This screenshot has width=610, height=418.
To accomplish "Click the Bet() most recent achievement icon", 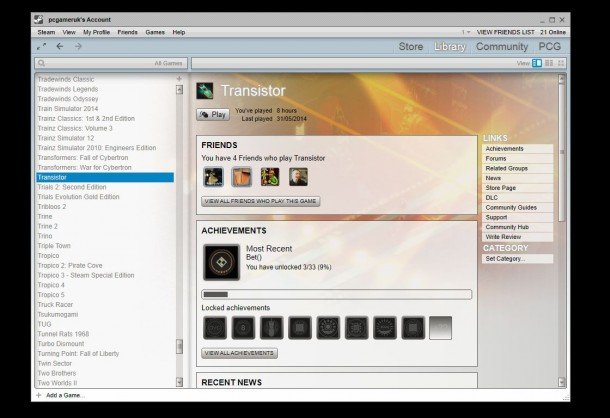I will pos(221,262).
